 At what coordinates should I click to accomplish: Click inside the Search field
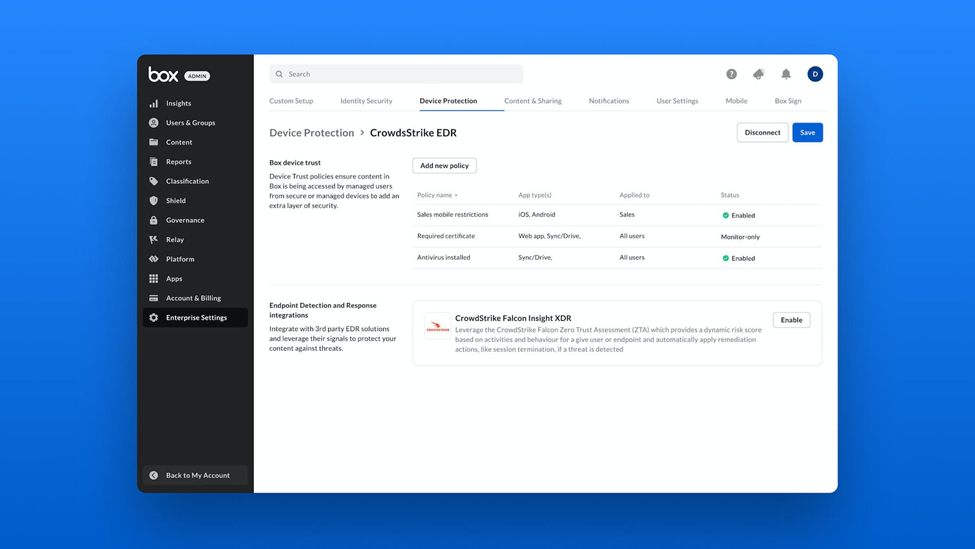pos(396,74)
